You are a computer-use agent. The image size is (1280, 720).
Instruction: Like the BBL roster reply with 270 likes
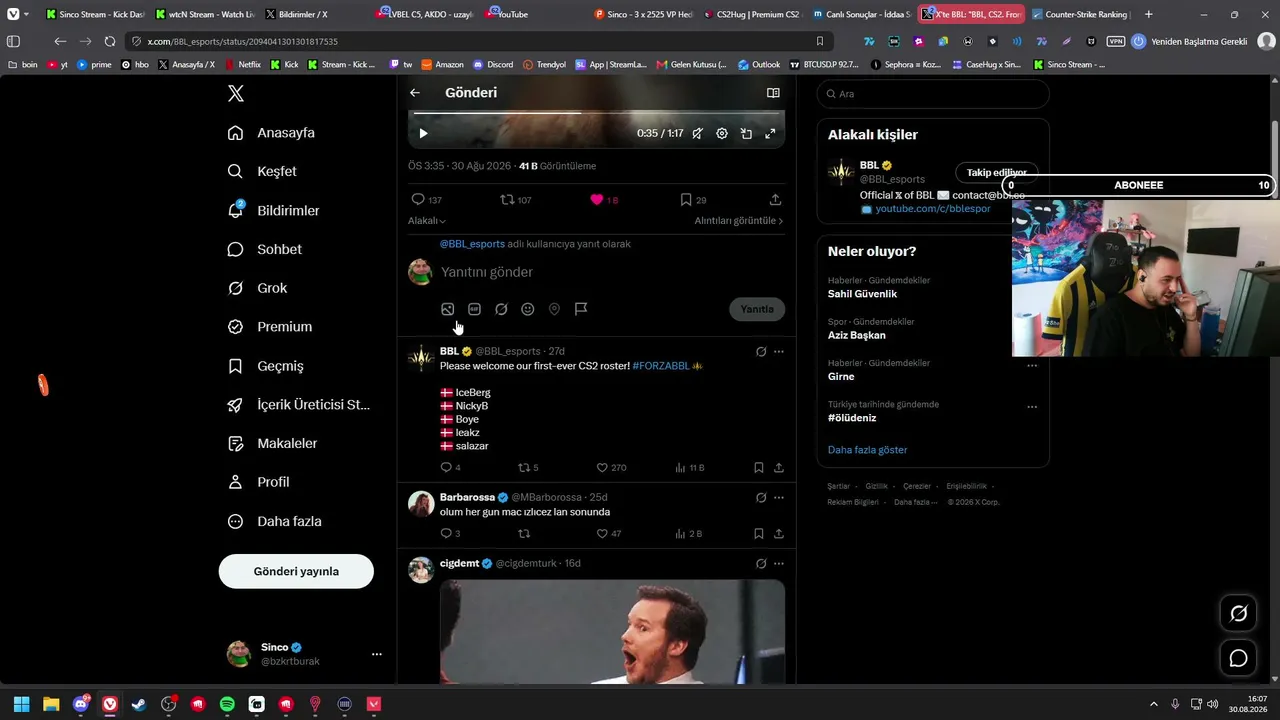(x=611, y=467)
